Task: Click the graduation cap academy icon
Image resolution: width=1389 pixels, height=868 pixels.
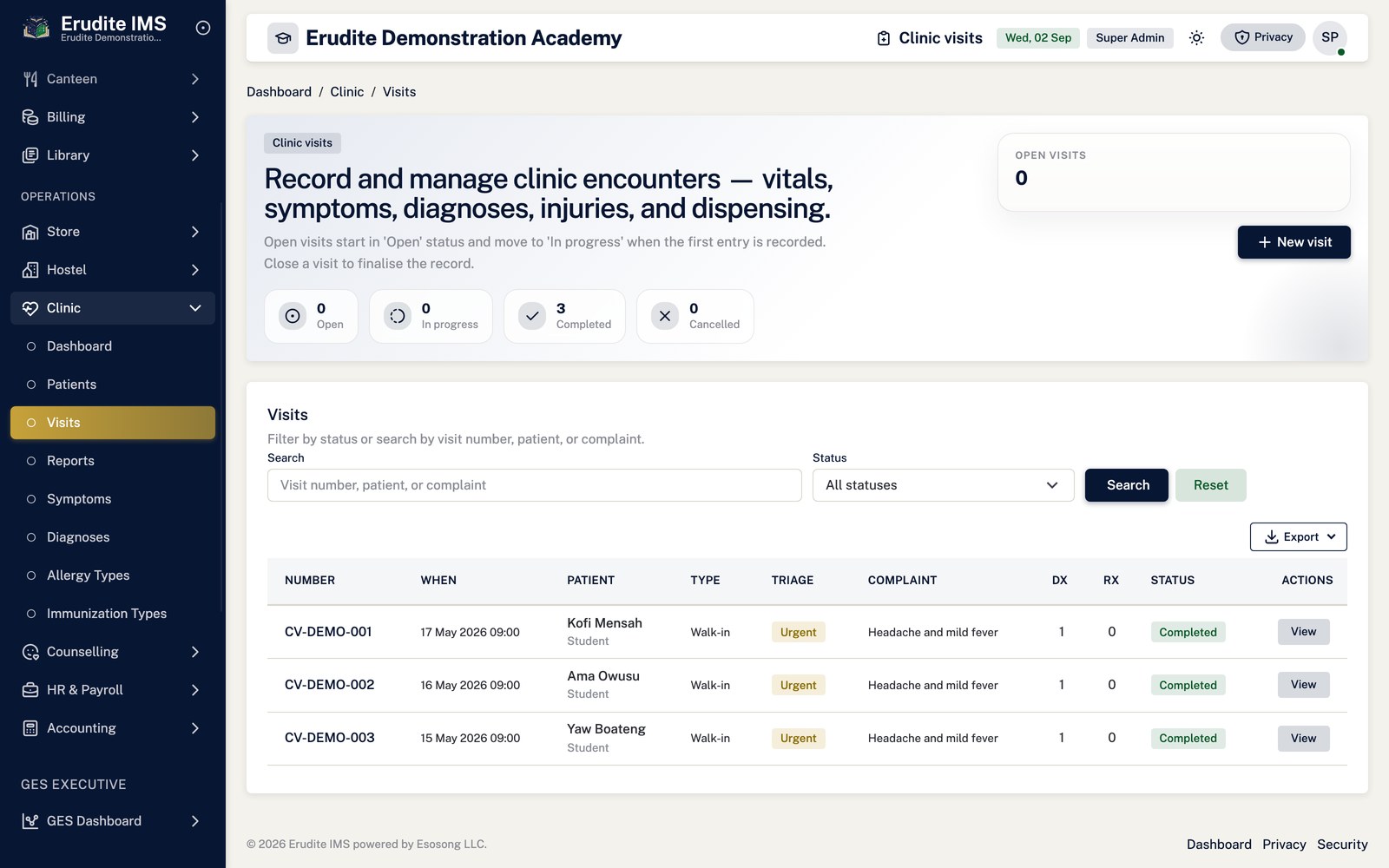Action: pos(283,38)
